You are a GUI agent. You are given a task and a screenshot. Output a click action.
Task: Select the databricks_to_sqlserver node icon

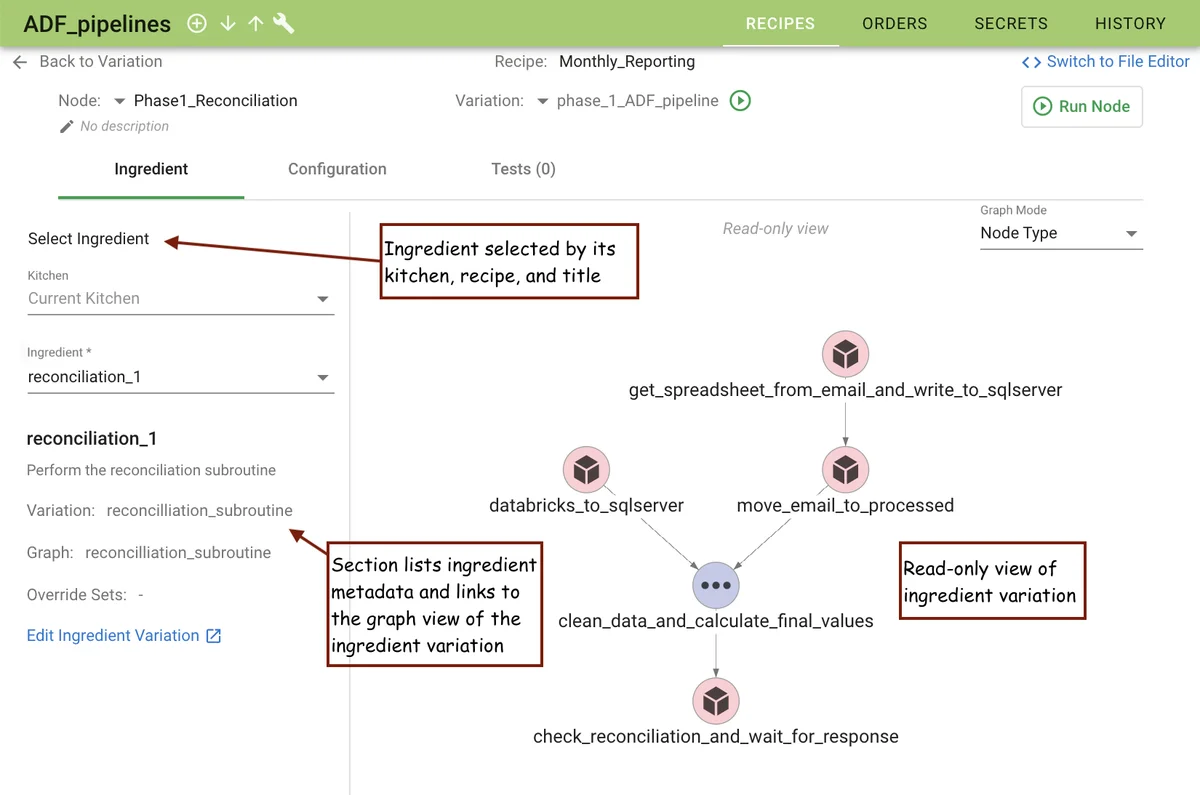pos(586,469)
